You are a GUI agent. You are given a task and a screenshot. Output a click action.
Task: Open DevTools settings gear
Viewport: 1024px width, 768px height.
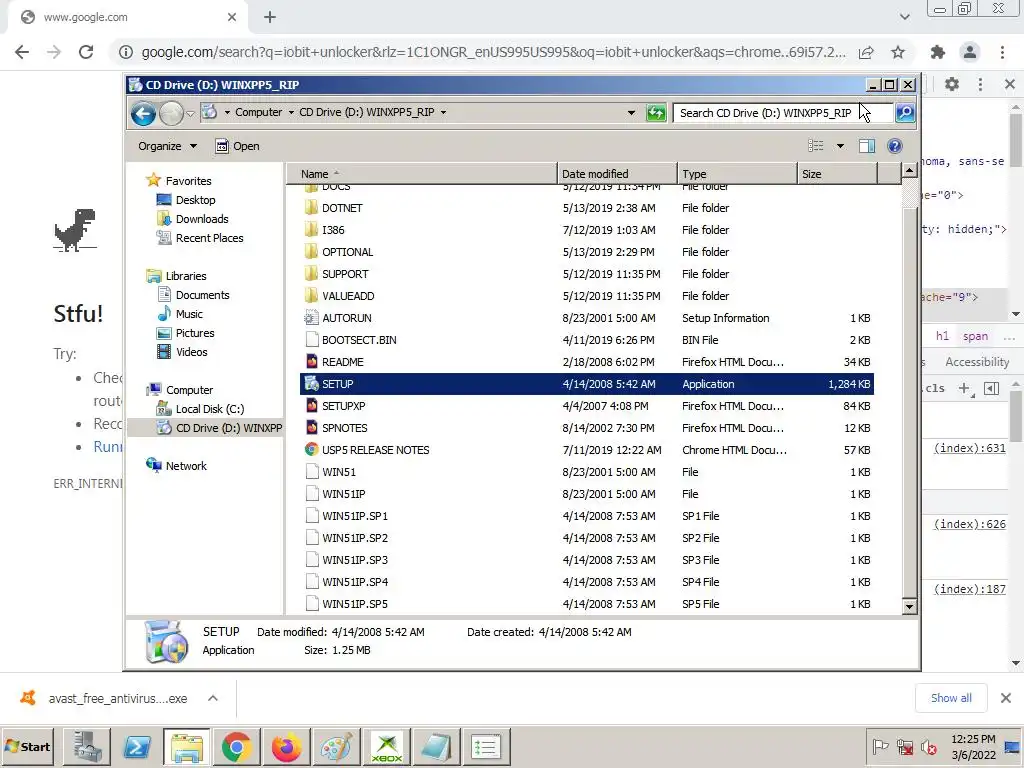(x=952, y=84)
